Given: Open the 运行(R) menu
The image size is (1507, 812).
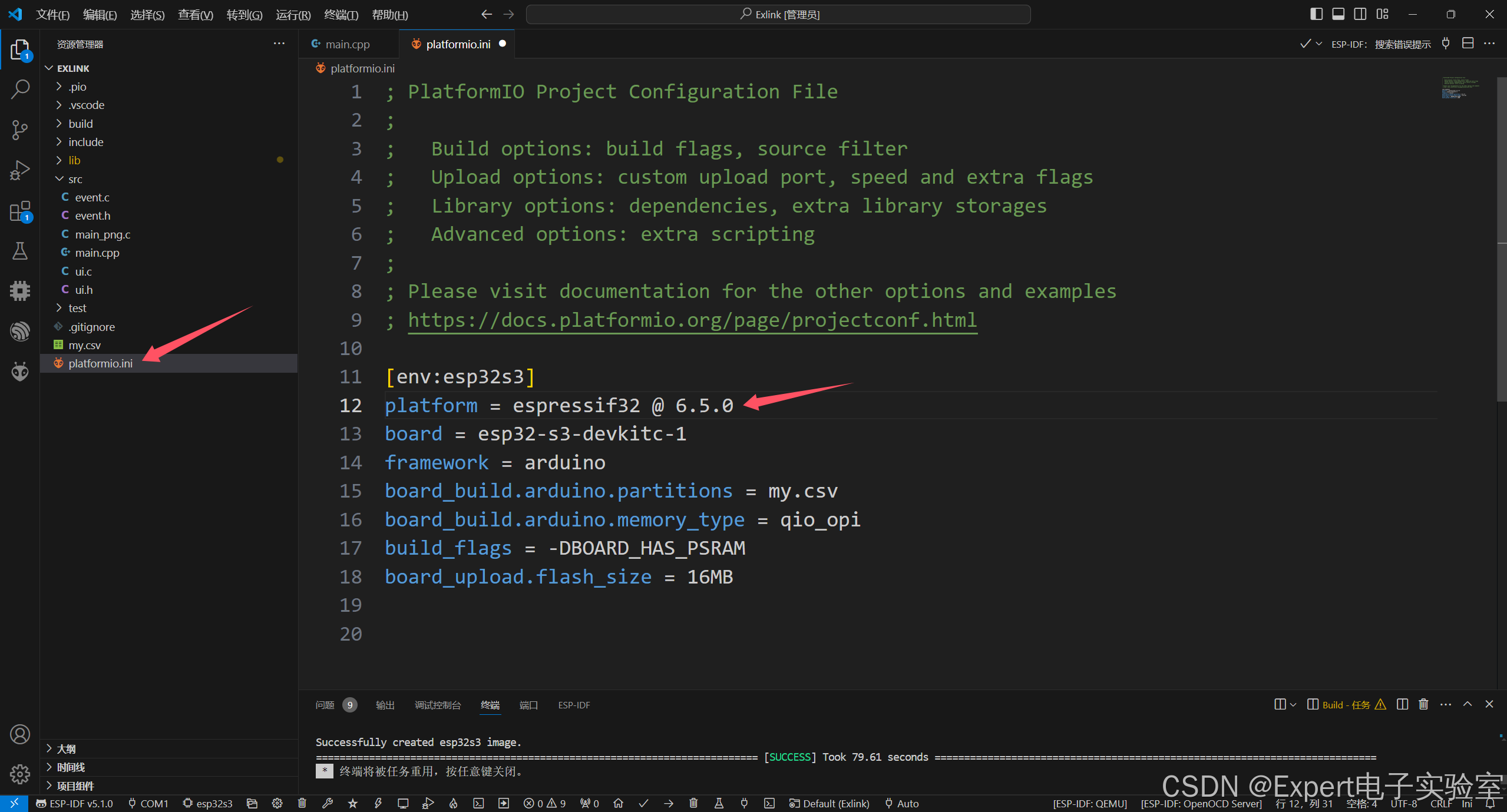Looking at the screenshot, I should [293, 14].
